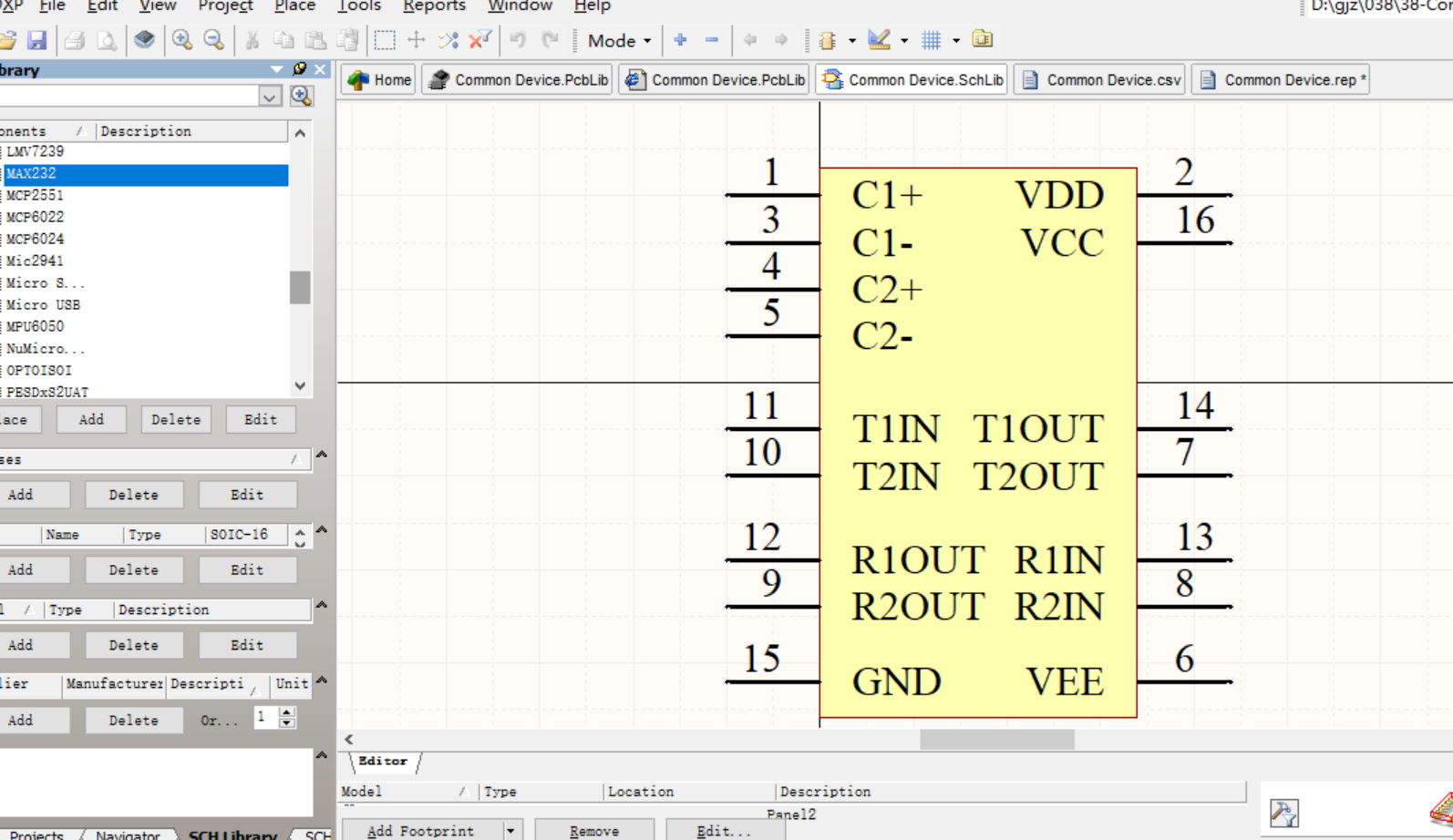
Task: Open the drawing tools dropdown arrow
Action: [904, 40]
